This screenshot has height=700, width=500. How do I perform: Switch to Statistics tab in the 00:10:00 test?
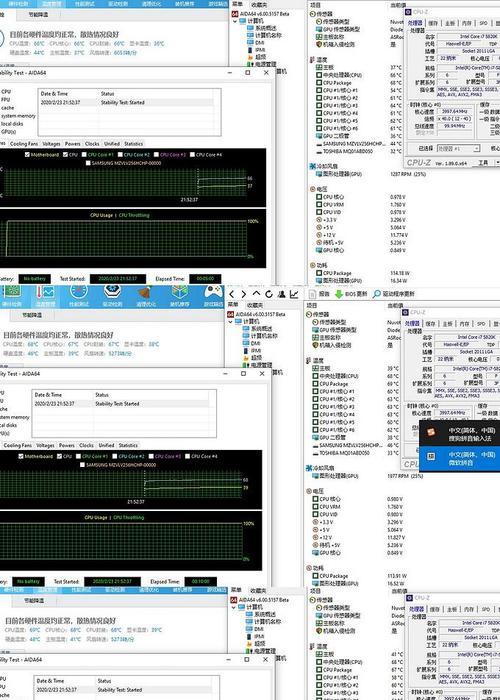[x=128, y=445]
